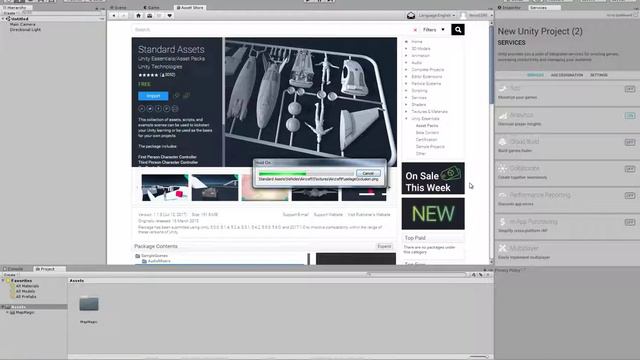Toggle the Analytics service ON switch

(x=630, y=116)
